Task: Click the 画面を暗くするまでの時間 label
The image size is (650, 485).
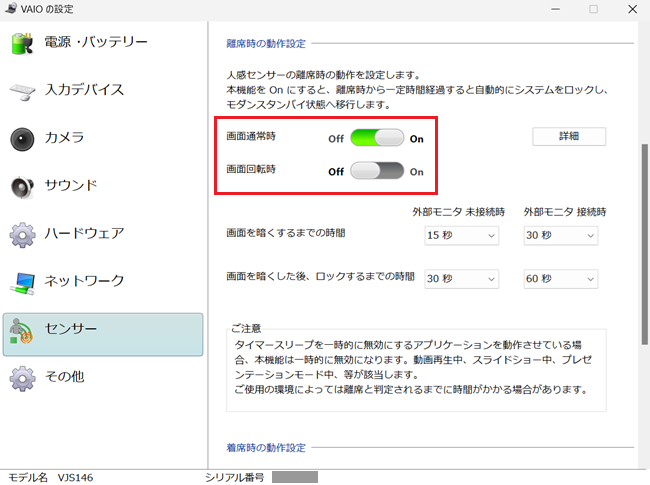Action: pos(286,233)
